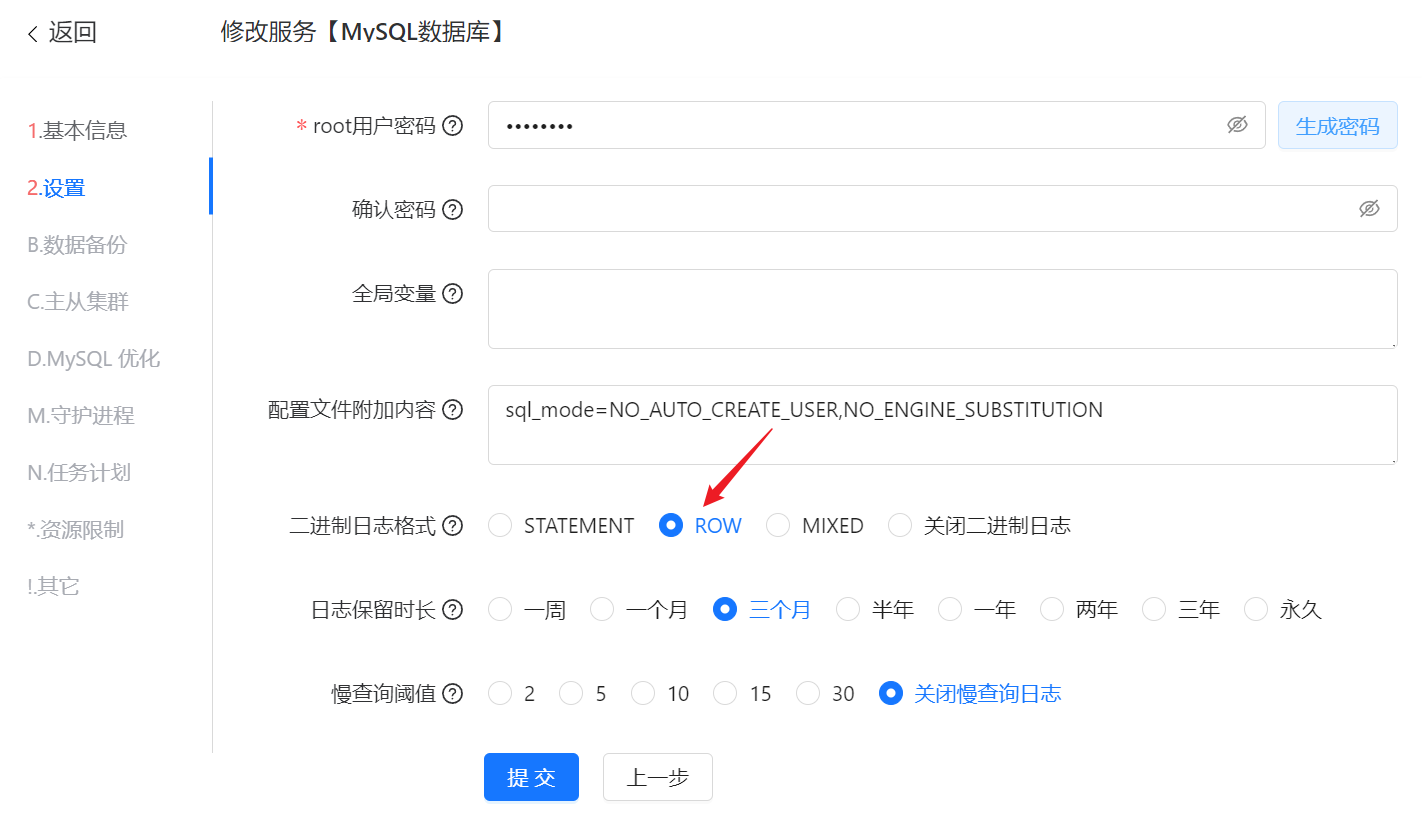
Task: Toggle root password visibility eye icon
Action: click(1237, 125)
